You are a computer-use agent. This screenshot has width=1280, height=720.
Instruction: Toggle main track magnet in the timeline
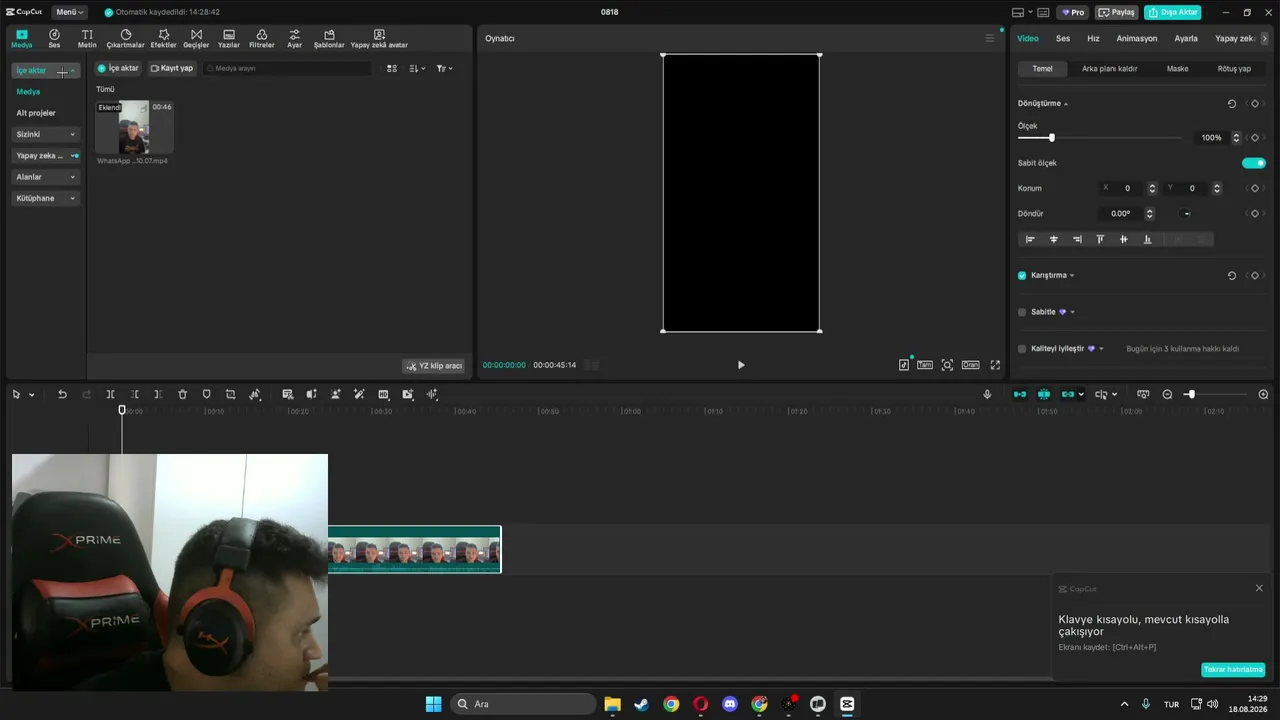1020,395
